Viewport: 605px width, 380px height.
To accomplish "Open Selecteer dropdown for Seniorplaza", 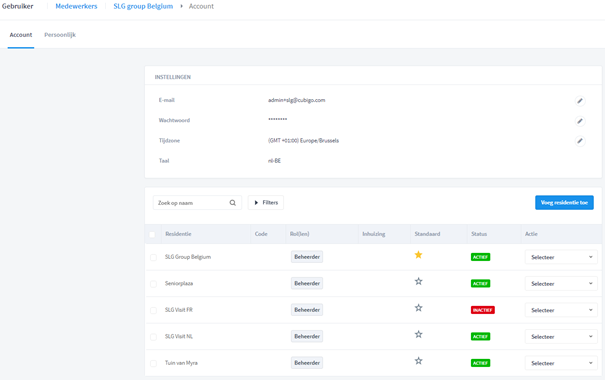I will click(561, 284).
